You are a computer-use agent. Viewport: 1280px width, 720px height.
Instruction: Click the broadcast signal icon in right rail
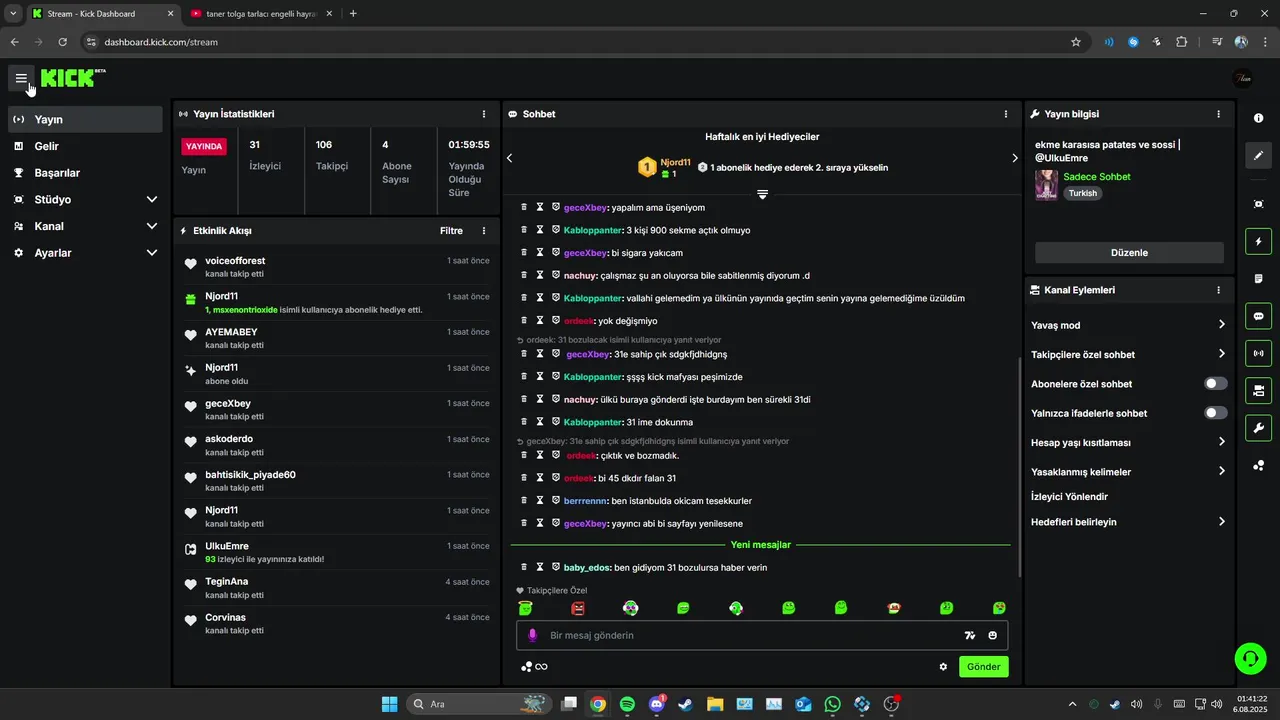pos(1258,353)
